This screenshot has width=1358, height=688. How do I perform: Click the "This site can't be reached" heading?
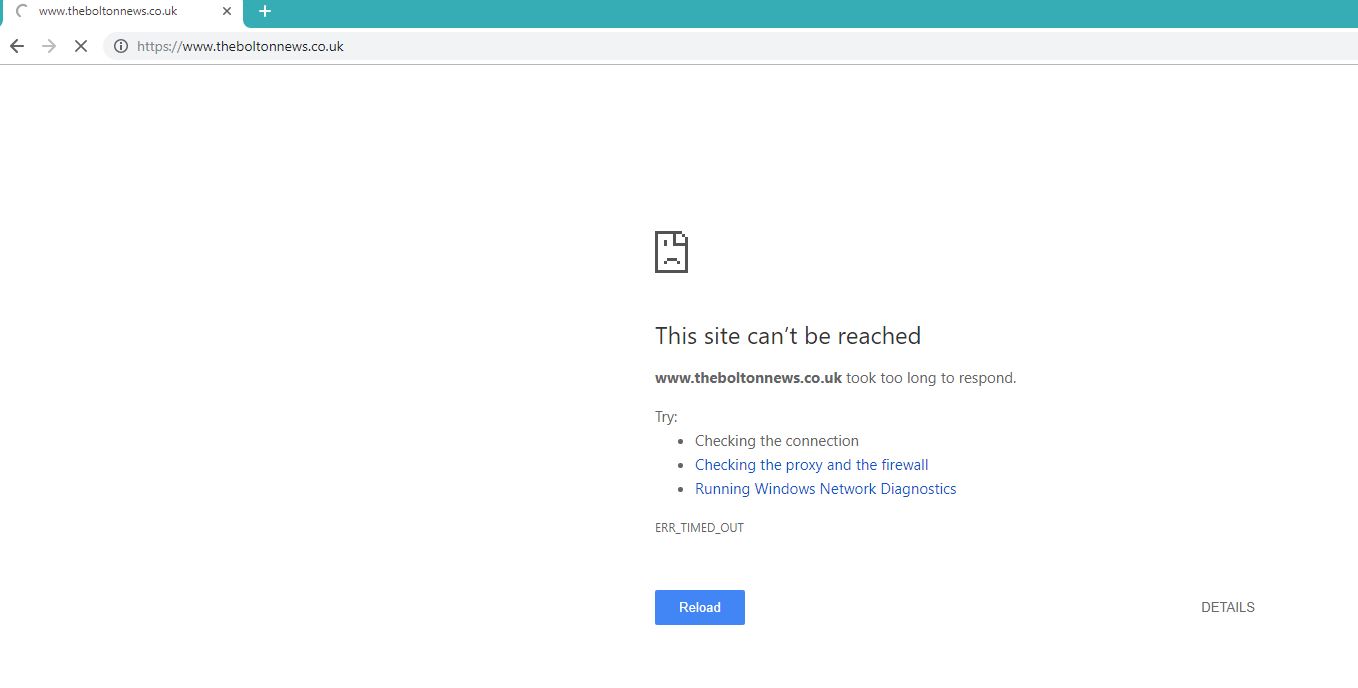point(787,336)
